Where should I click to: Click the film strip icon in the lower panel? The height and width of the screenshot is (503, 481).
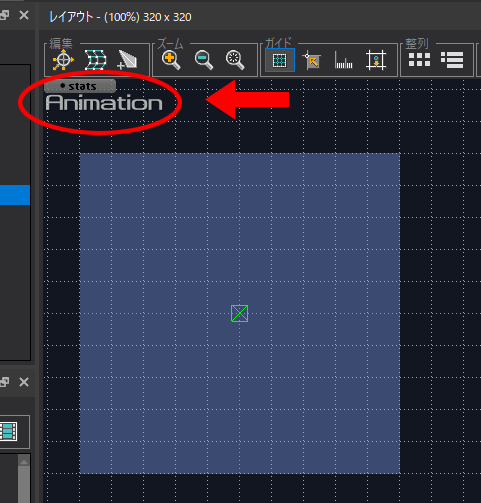9,431
